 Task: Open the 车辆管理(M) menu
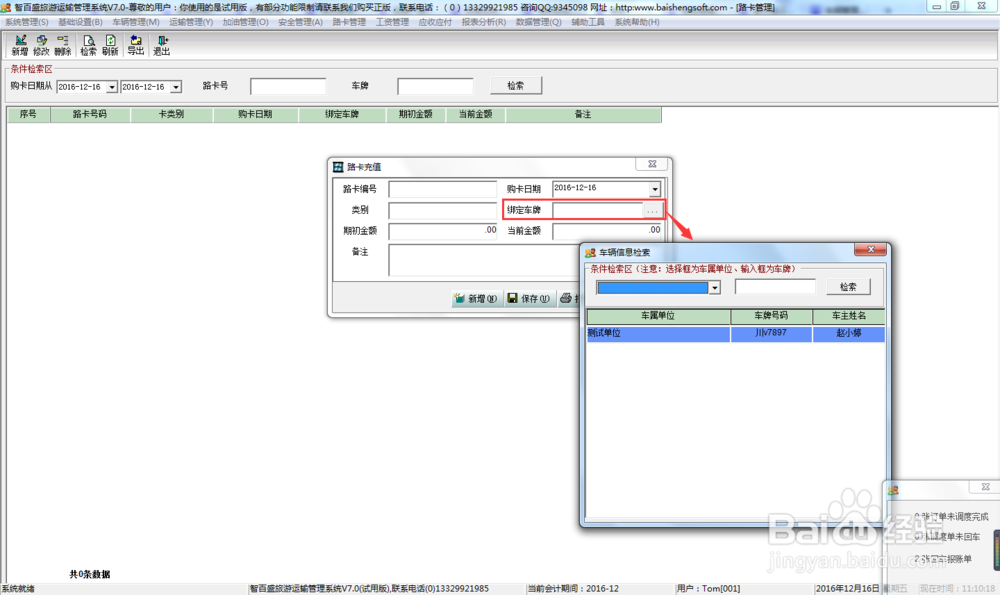tap(136, 22)
